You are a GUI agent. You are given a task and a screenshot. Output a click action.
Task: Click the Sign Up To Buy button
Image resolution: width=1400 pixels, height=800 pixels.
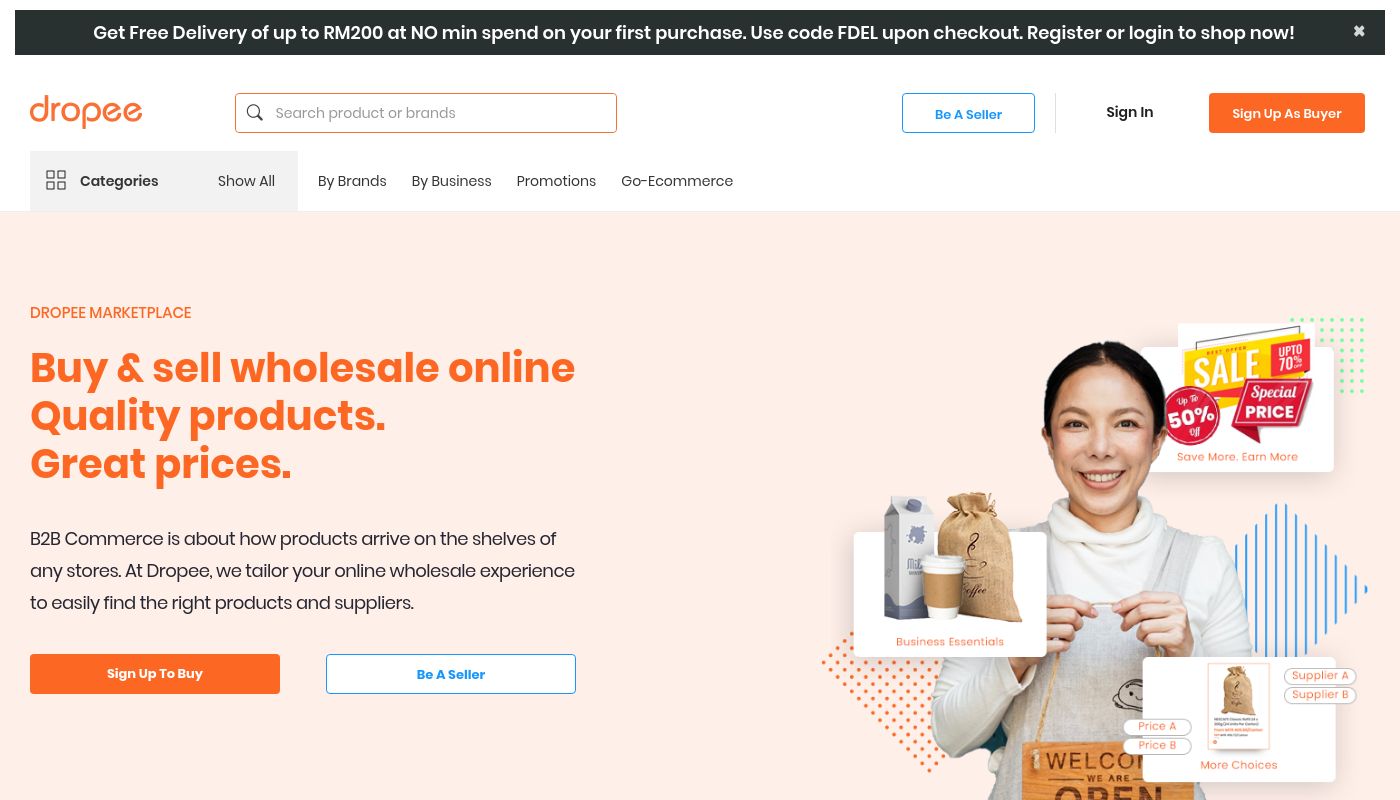155,674
